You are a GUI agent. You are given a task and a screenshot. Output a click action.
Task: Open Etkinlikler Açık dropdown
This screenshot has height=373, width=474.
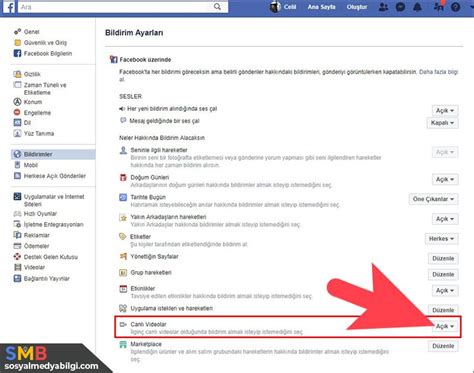[x=445, y=291]
